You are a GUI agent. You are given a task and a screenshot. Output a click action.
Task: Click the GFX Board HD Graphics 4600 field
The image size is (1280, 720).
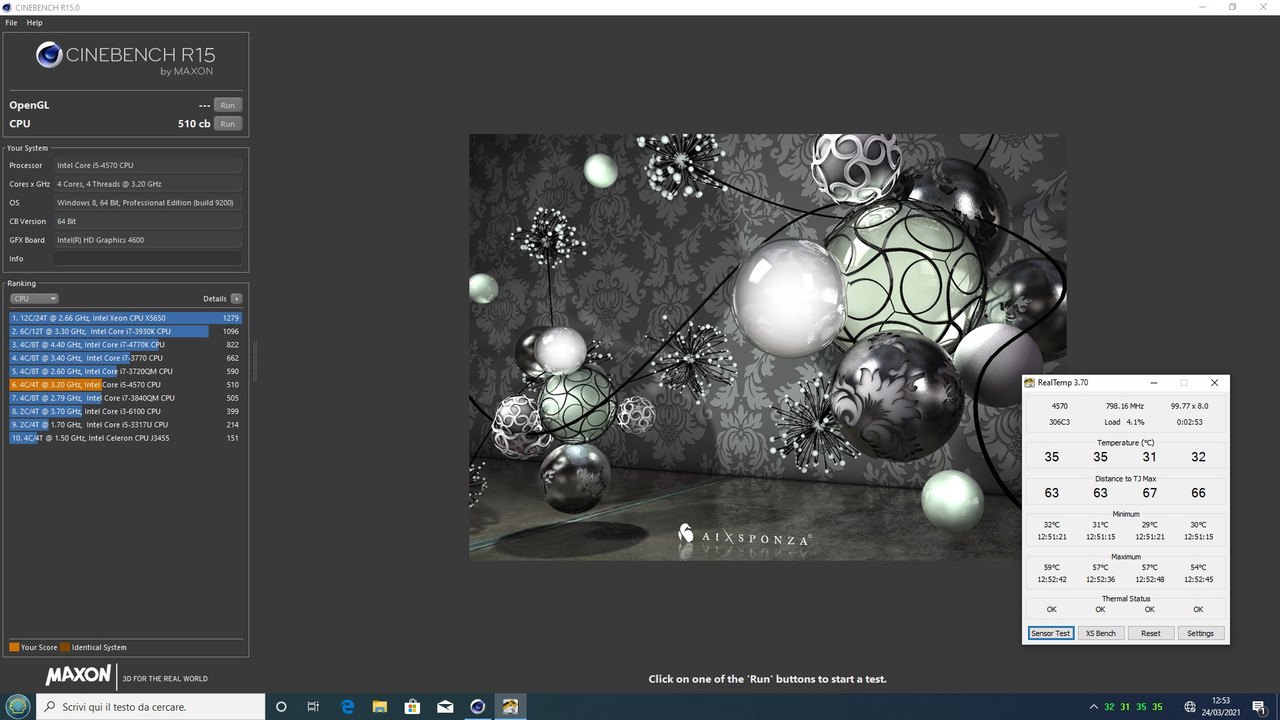click(x=148, y=240)
